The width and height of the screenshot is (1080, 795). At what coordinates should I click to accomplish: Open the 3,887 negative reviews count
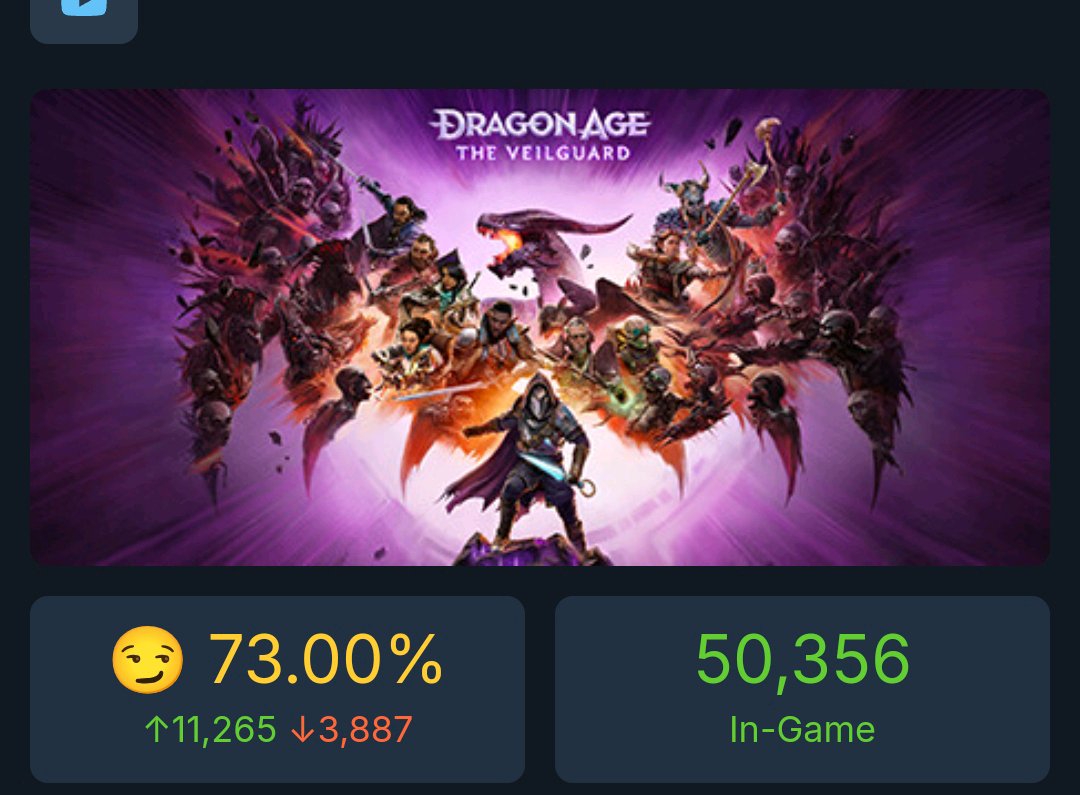[365, 729]
